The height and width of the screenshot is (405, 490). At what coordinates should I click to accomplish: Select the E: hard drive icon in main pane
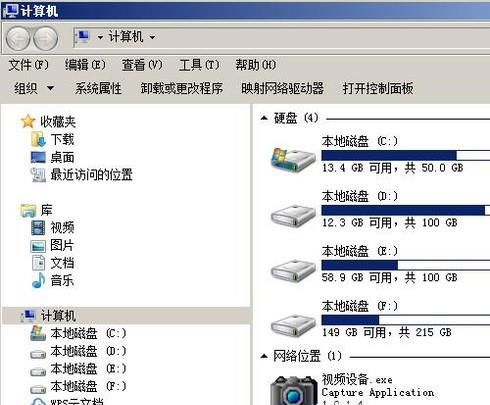coord(293,270)
